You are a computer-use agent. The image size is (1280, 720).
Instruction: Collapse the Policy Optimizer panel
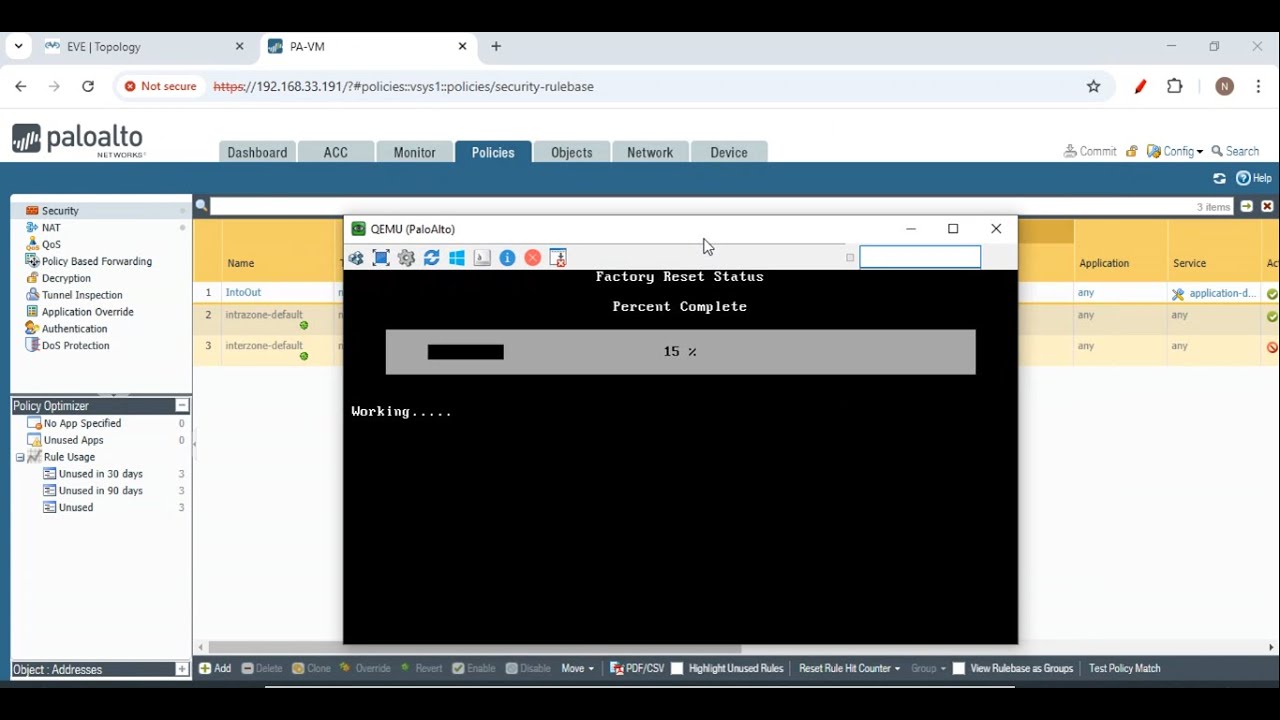(182, 406)
